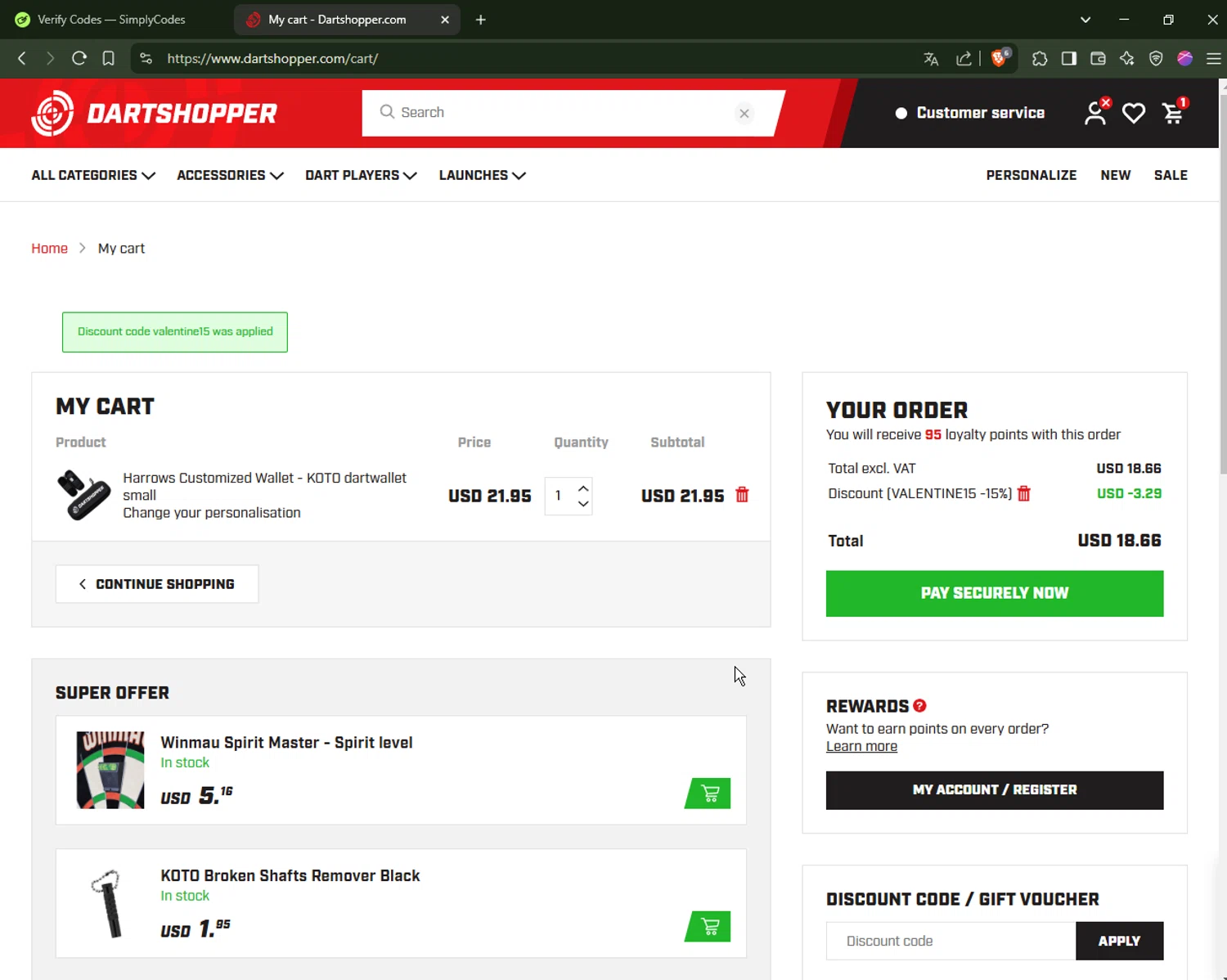The image size is (1227, 980).
Task: Open the New menu item
Action: (1115, 175)
